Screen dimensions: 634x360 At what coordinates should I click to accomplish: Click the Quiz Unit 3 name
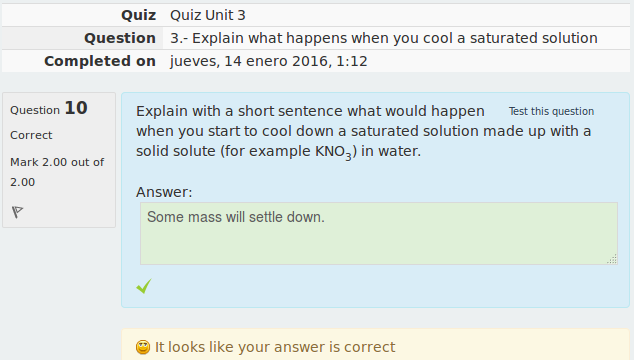click(x=207, y=15)
